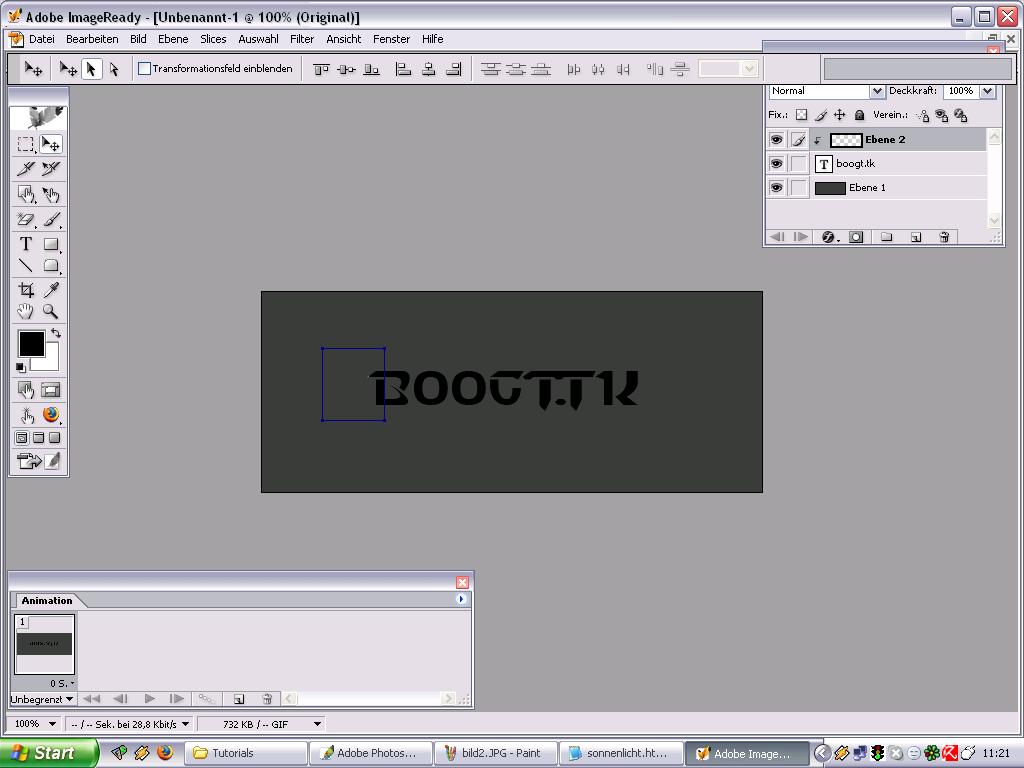Hide the boogt.tk text layer

point(776,164)
